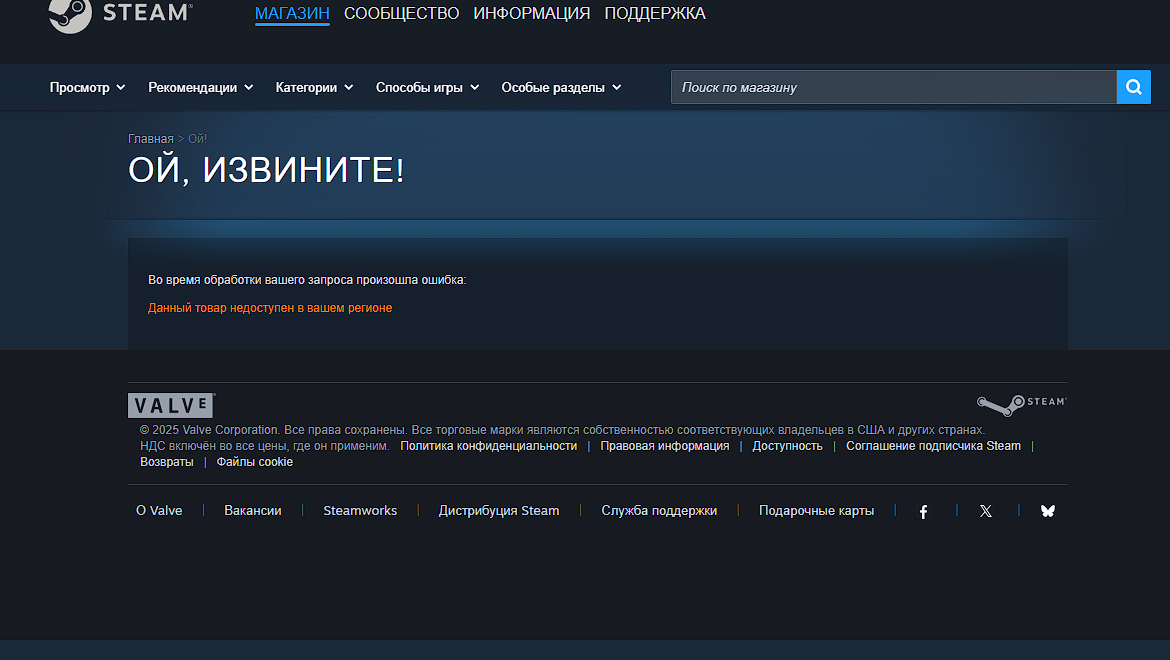This screenshot has width=1170, height=660.
Task: Switch to the МАГАЗИН tab
Action: coord(292,13)
